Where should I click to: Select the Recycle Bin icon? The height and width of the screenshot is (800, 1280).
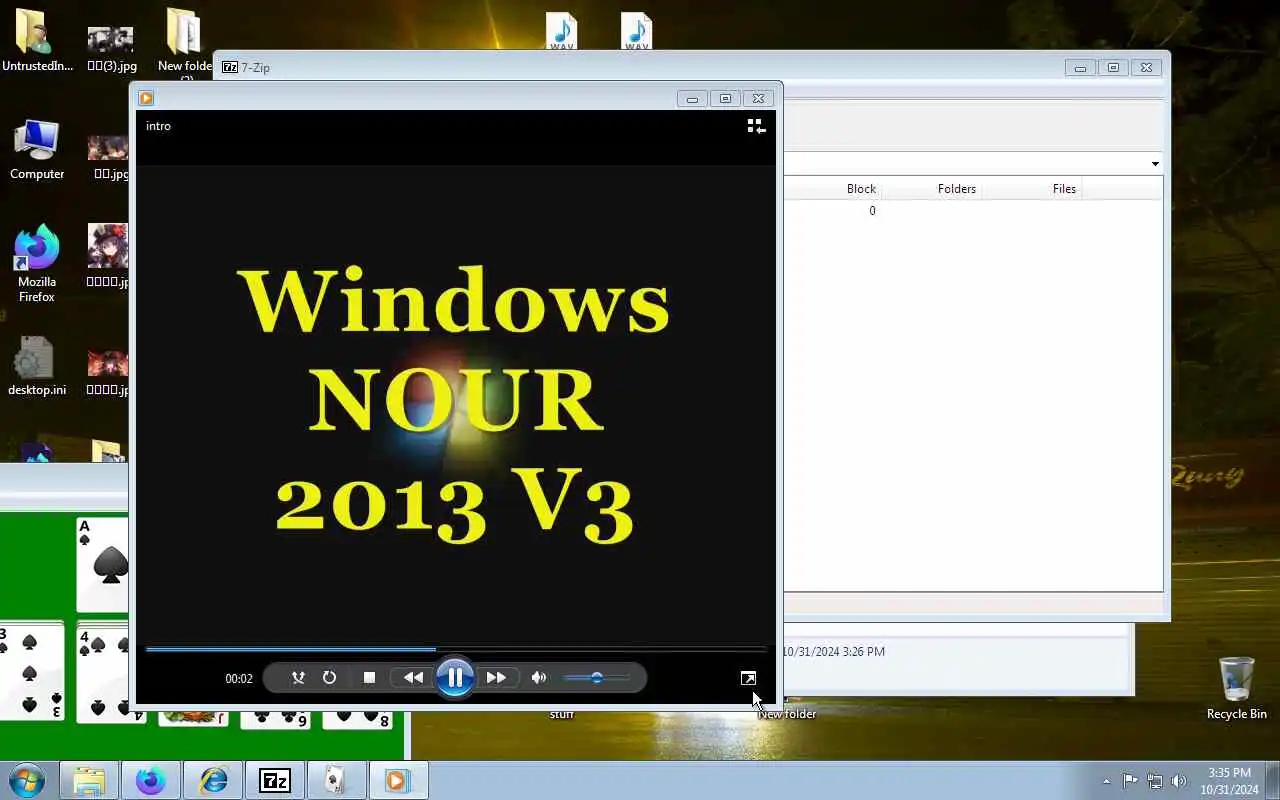pos(1237,688)
